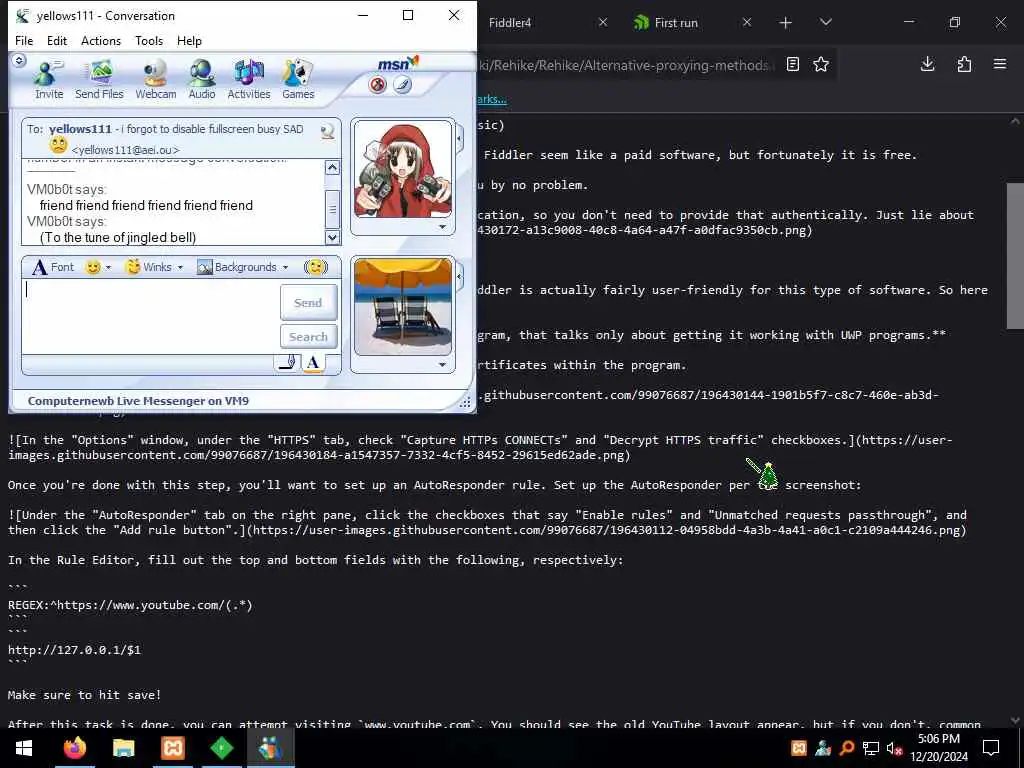This screenshot has height=768, width=1024.
Task: Click inside the message input box
Action: (x=151, y=317)
